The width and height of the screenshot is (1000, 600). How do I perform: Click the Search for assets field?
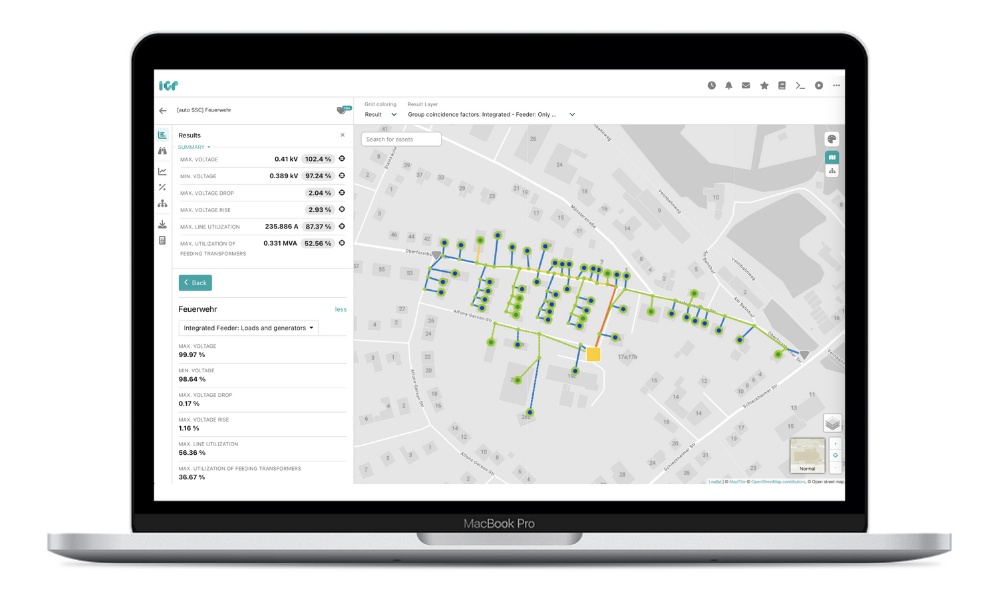(401, 139)
